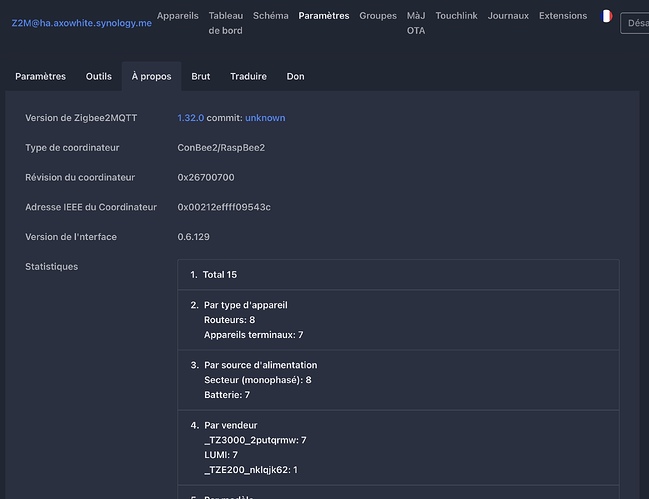649x499 pixels.
Task: Open the Traduire tab
Action: click(248, 77)
